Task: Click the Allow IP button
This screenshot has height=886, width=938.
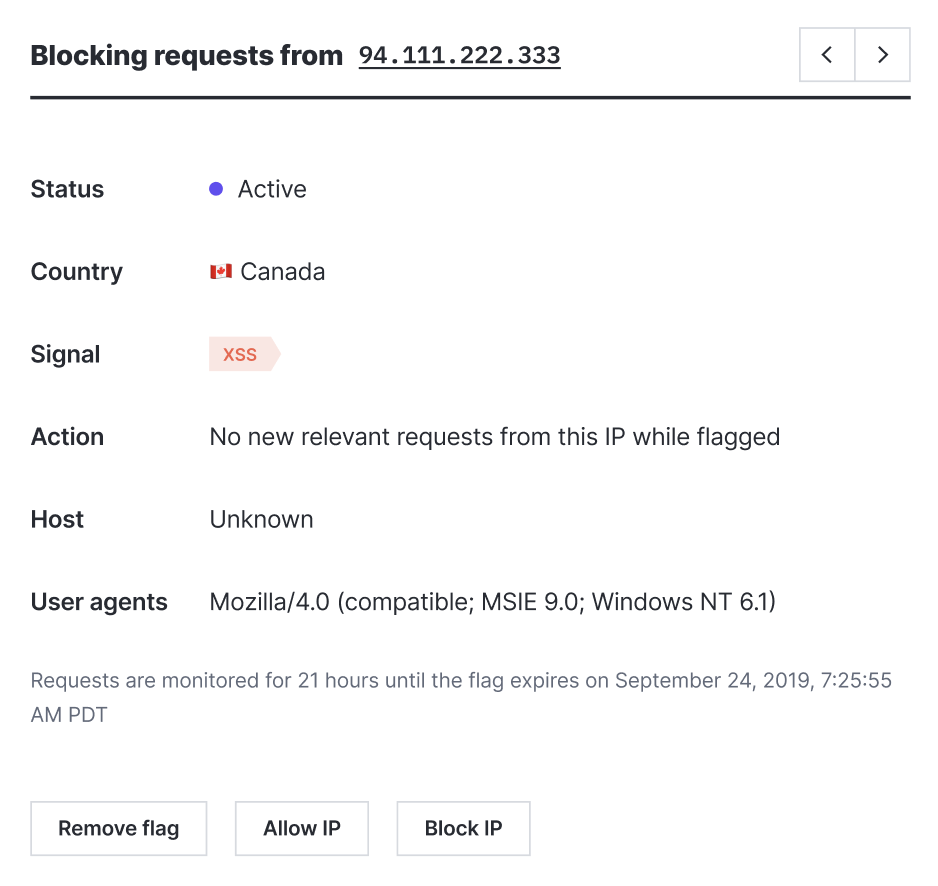Action: tap(302, 829)
